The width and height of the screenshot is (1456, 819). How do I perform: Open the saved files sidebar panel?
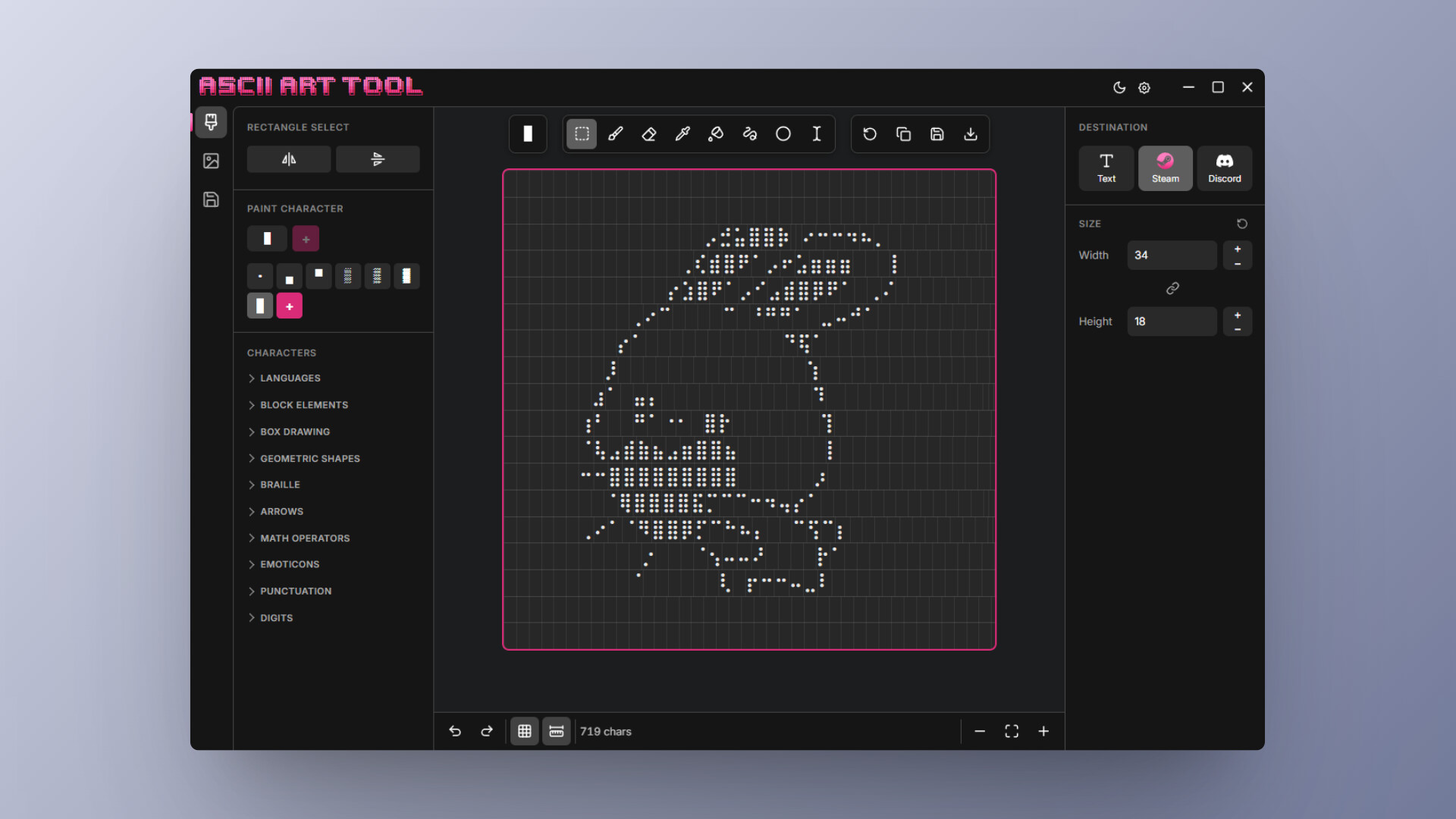[211, 199]
